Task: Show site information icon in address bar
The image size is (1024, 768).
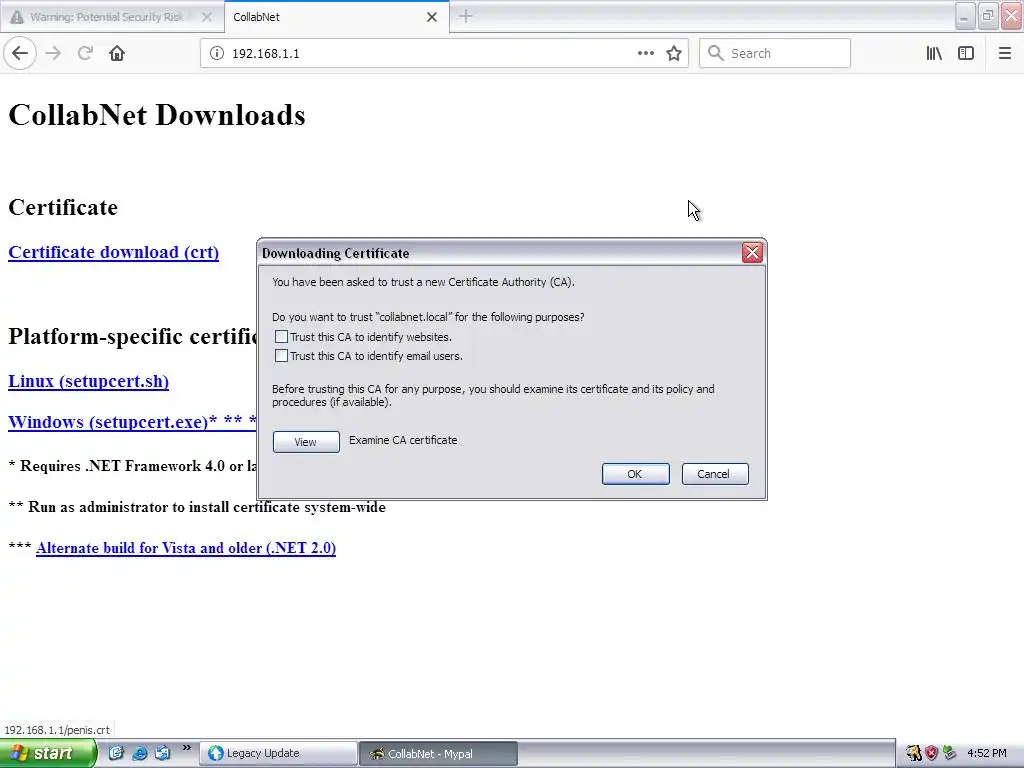Action: (x=217, y=53)
